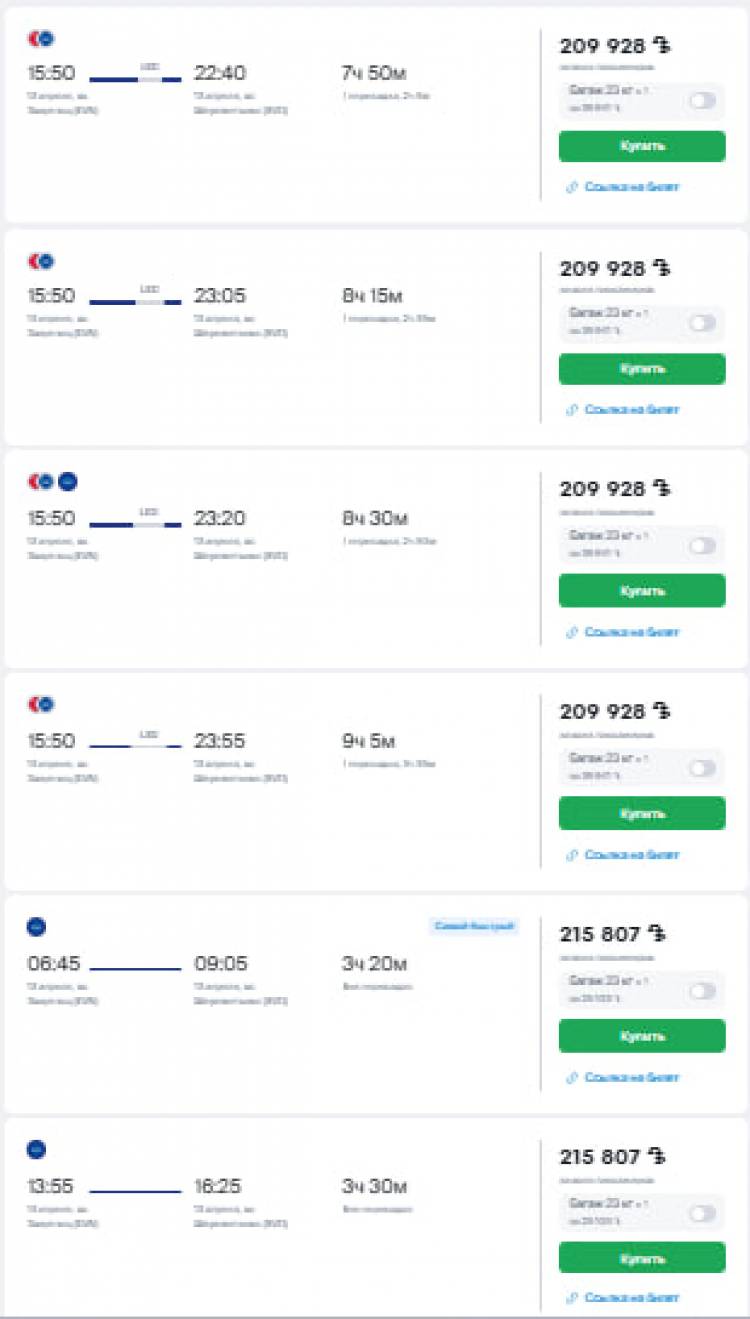Click the fastest-flight badge on 06:45 flight
Screen dimensions: 750x1319
click(x=474, y=927)
